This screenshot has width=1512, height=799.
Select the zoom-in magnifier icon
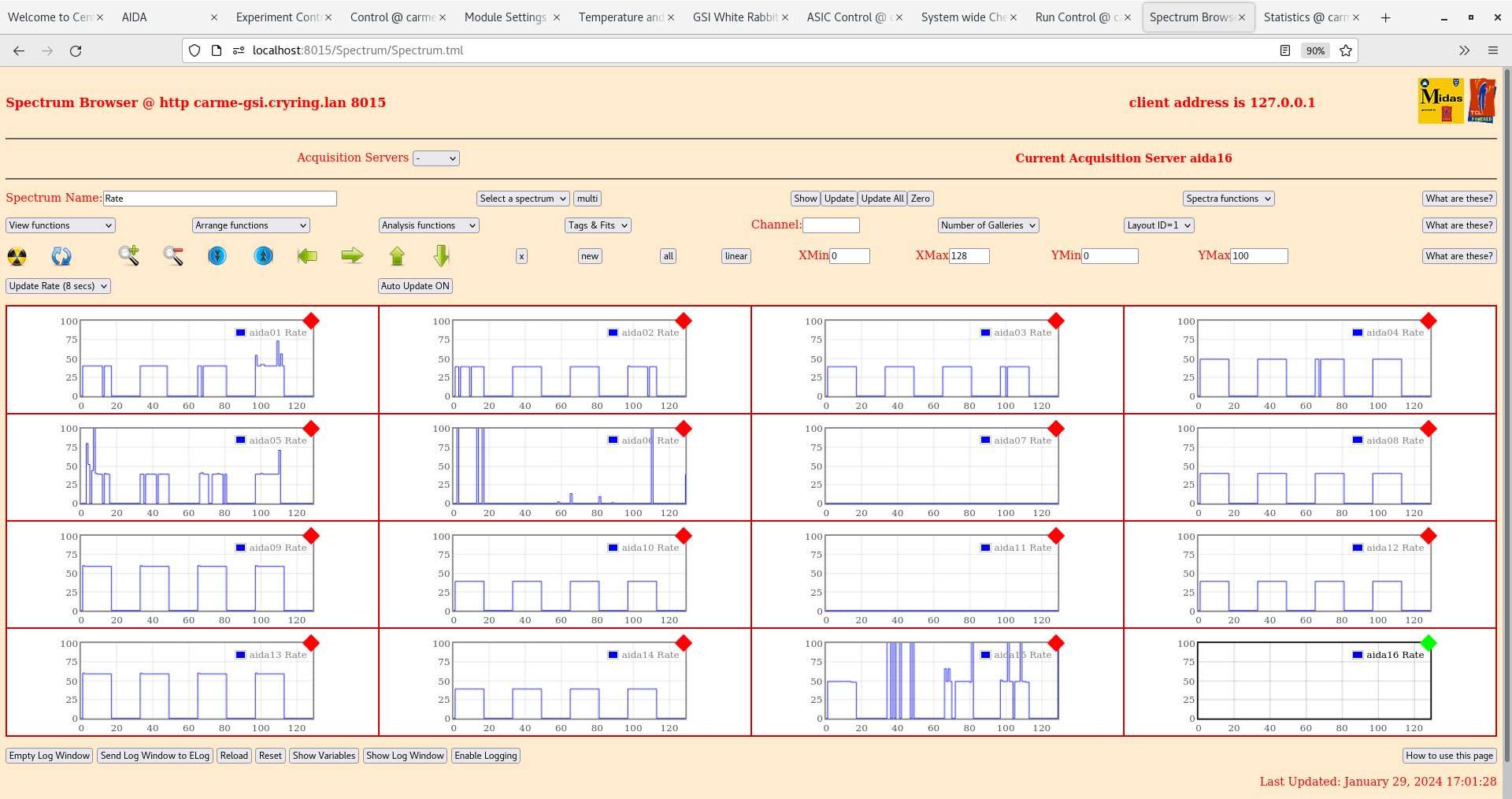(x=129, y=256)
